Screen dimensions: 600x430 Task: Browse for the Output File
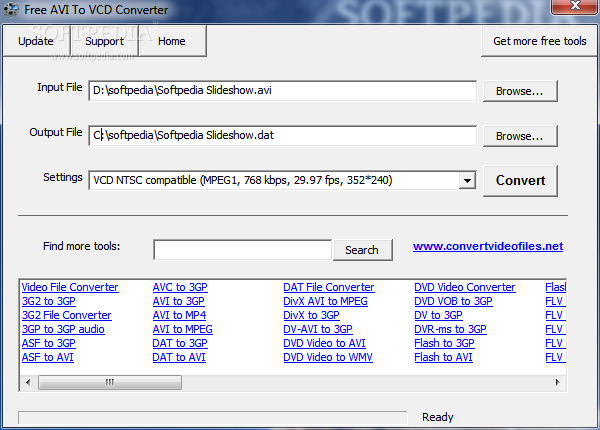pyautogui.click(x=520, y=136)
